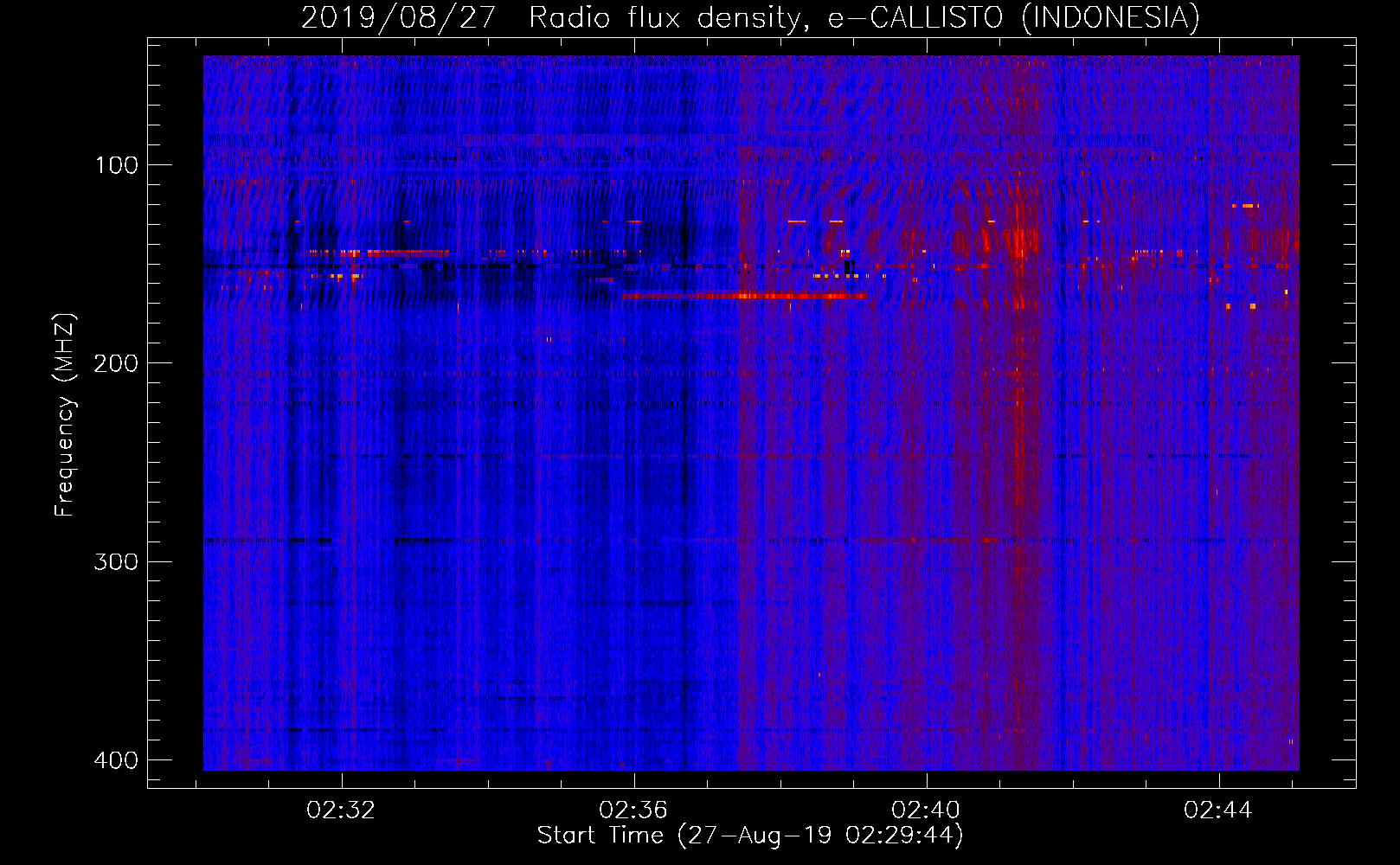Select the 'Frequency (MHZ)' y-axis label
Image resolution: width=1400 pixels, height=865 pixels.
pos(65,415)
